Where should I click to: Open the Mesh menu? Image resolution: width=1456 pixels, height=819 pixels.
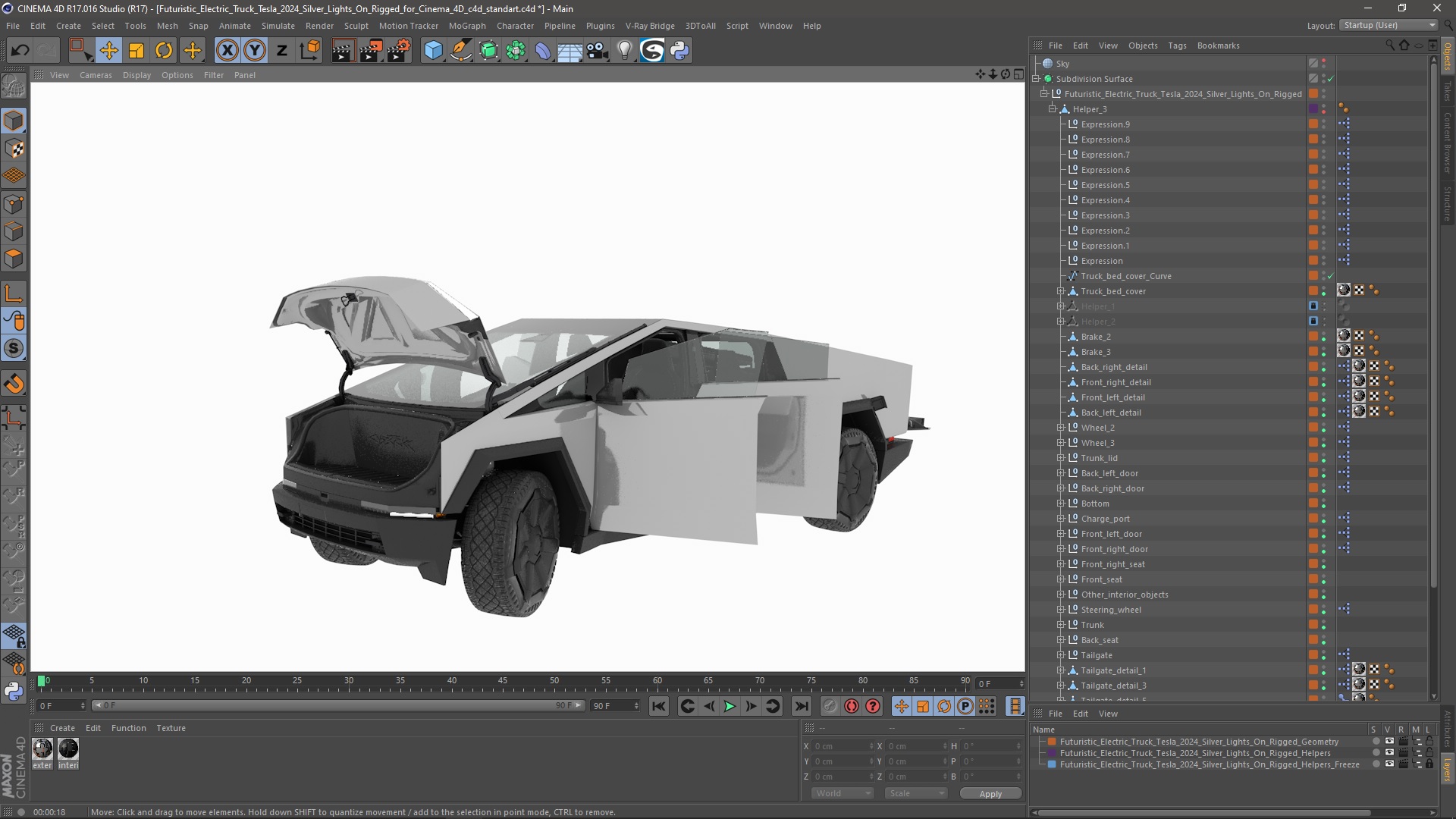point(167,26)
